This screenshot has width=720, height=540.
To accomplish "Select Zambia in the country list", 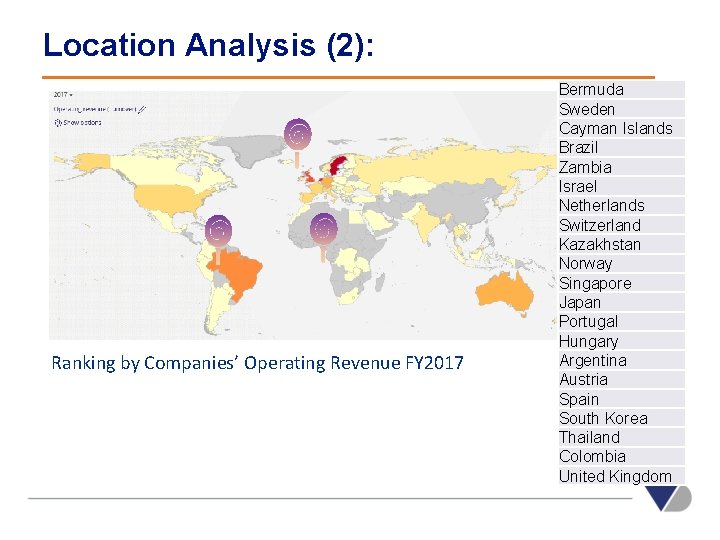I will click(622, 167).
